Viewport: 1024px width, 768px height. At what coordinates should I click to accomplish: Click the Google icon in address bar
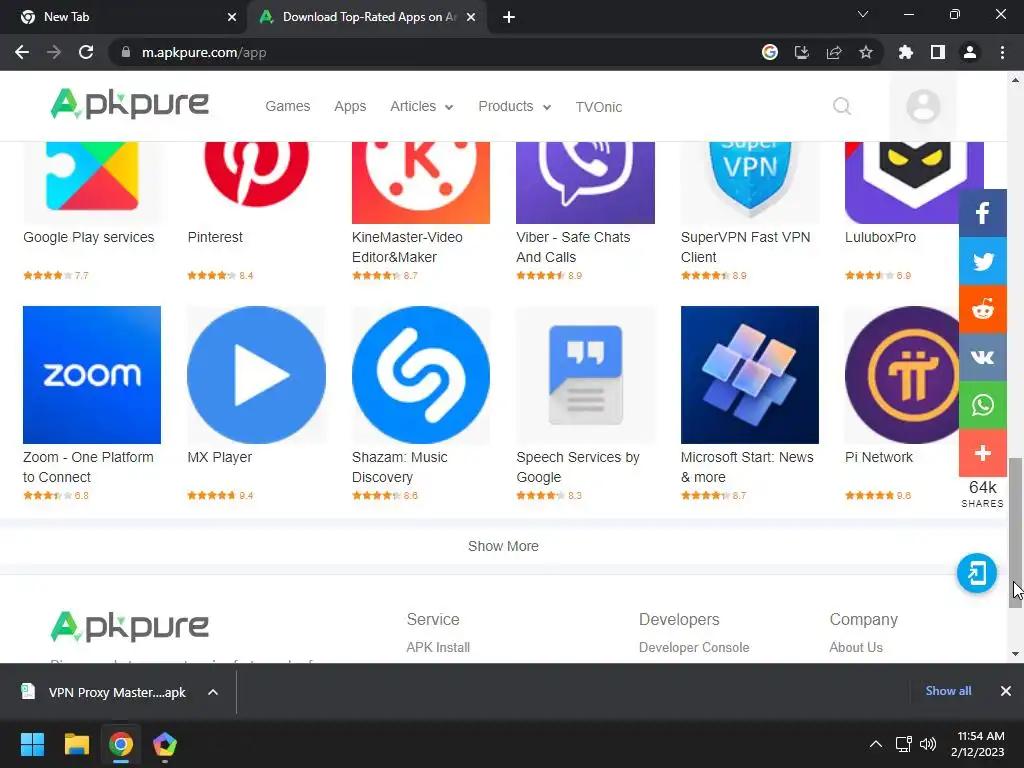click(x=770, y=52)
